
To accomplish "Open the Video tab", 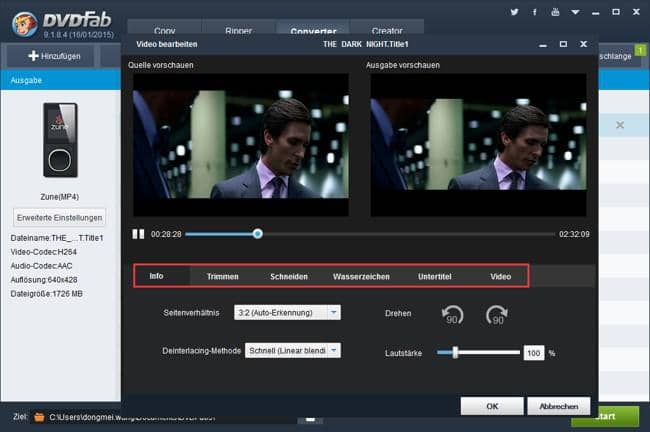I will pos(500,277).
